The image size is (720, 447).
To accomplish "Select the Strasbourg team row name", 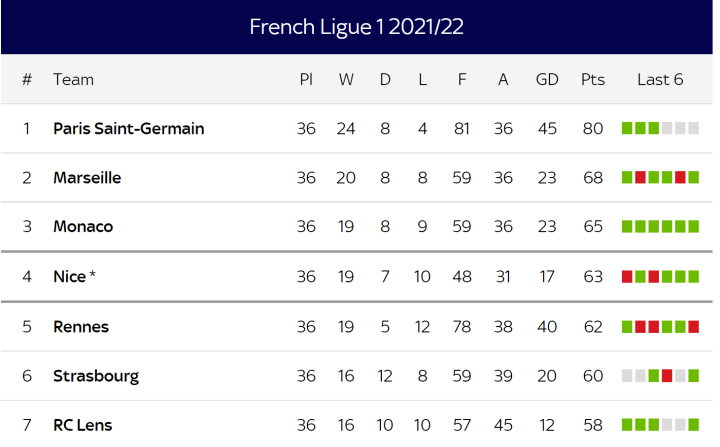I will point(96,376).
